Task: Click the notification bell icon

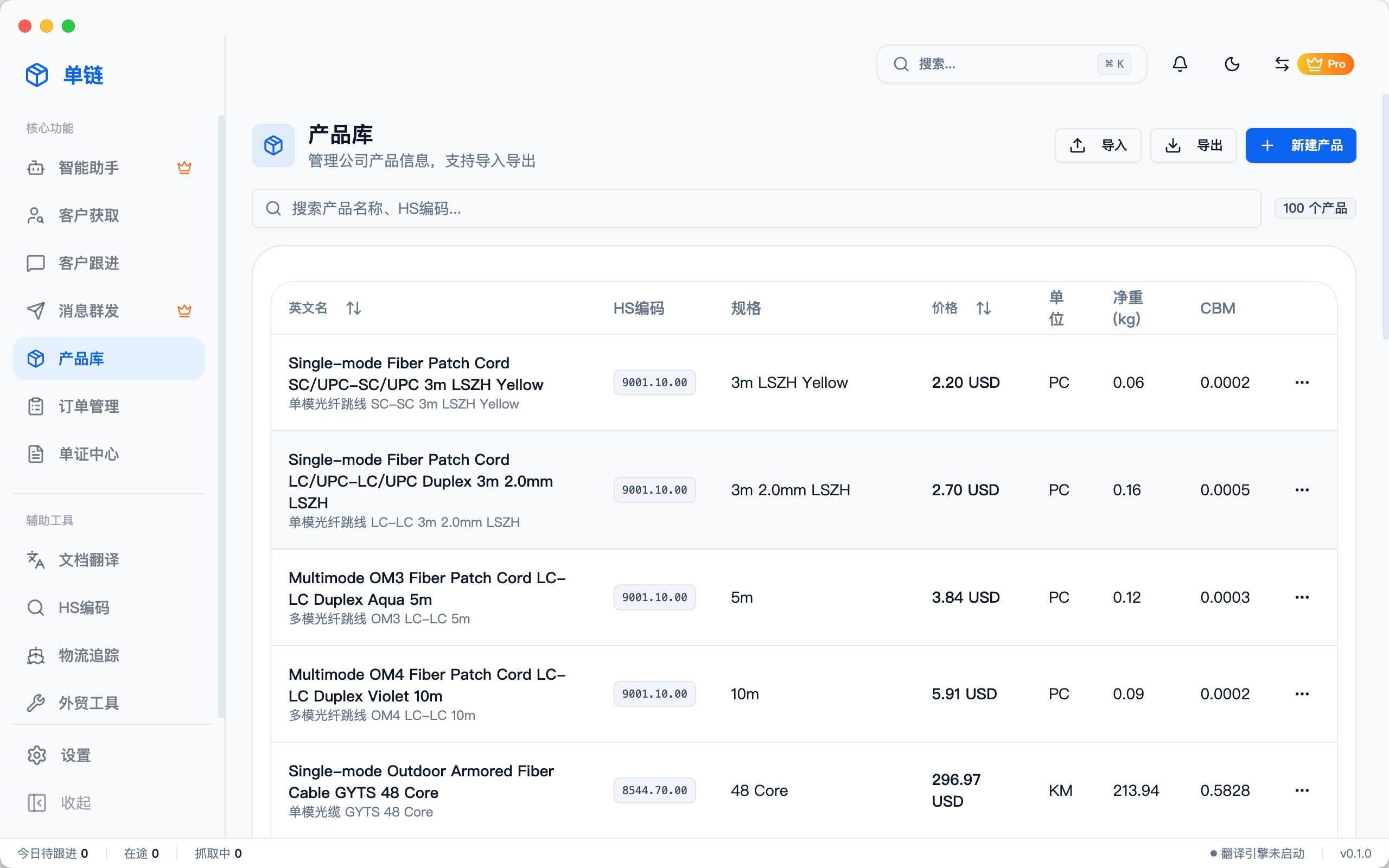Action: pos(1180,63)
